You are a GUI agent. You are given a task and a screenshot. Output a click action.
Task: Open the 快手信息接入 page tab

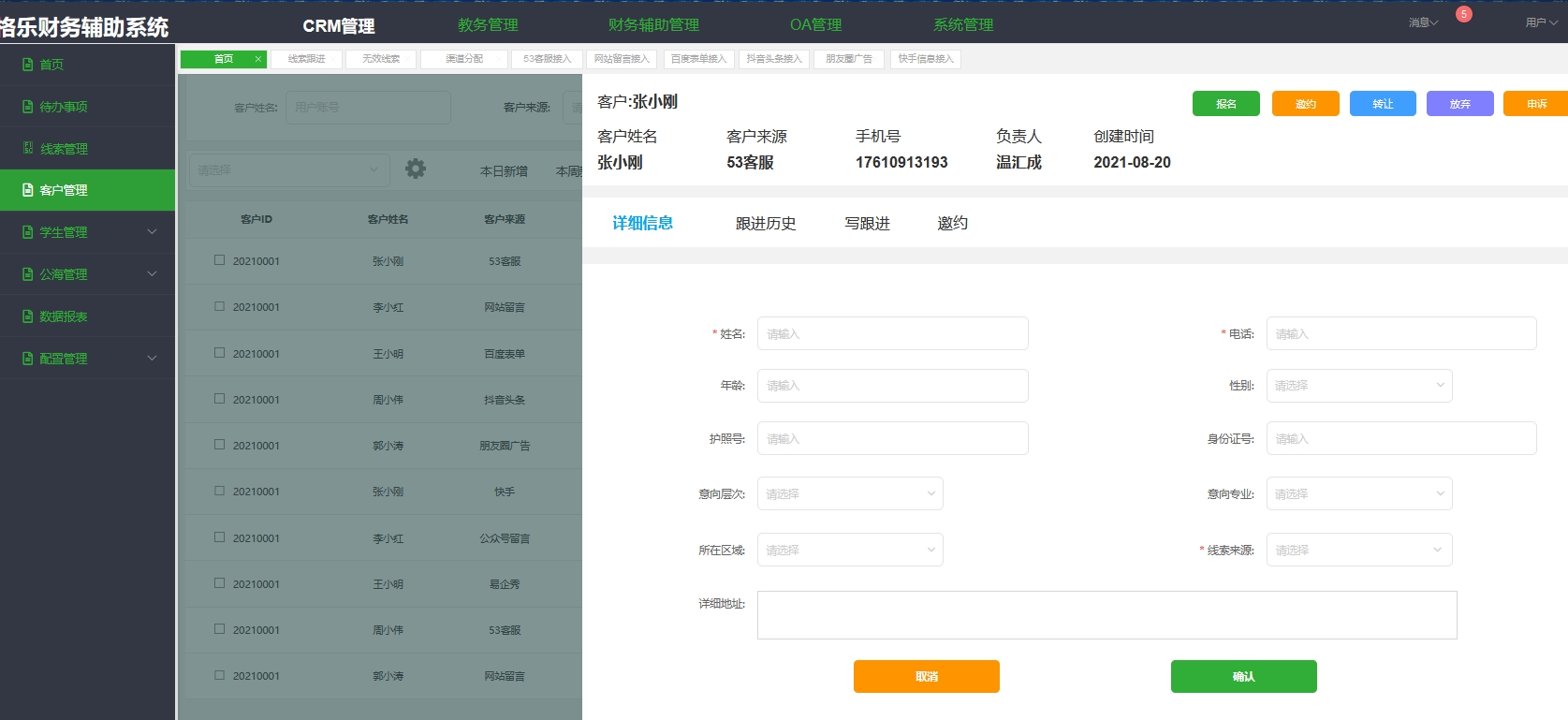pyautogui.click(x=926, y=59)
